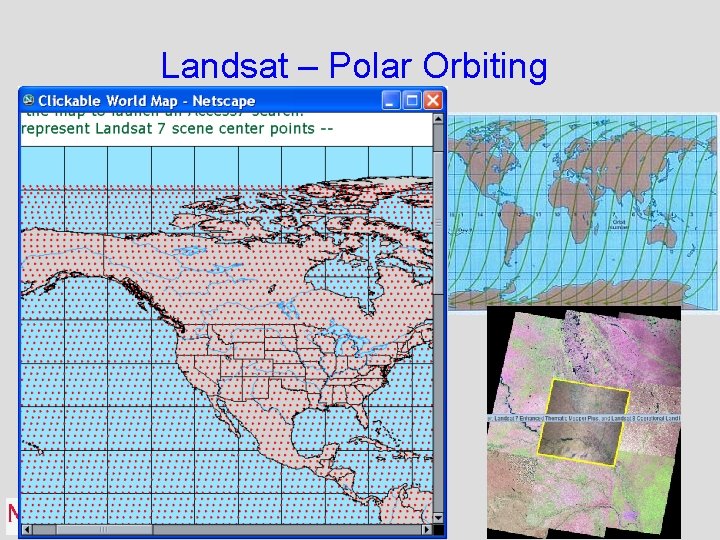Click the horizontal scrollbar right arrow
The image size is (720, 540).
point(427,530)
